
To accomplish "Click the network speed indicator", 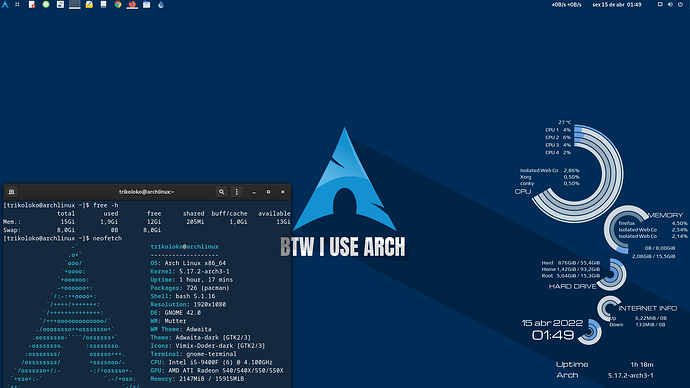I will pos(566,4).
